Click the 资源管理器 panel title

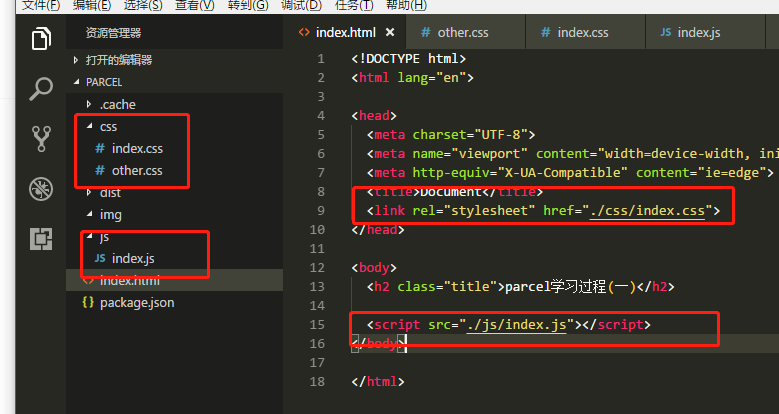(113, 33)
